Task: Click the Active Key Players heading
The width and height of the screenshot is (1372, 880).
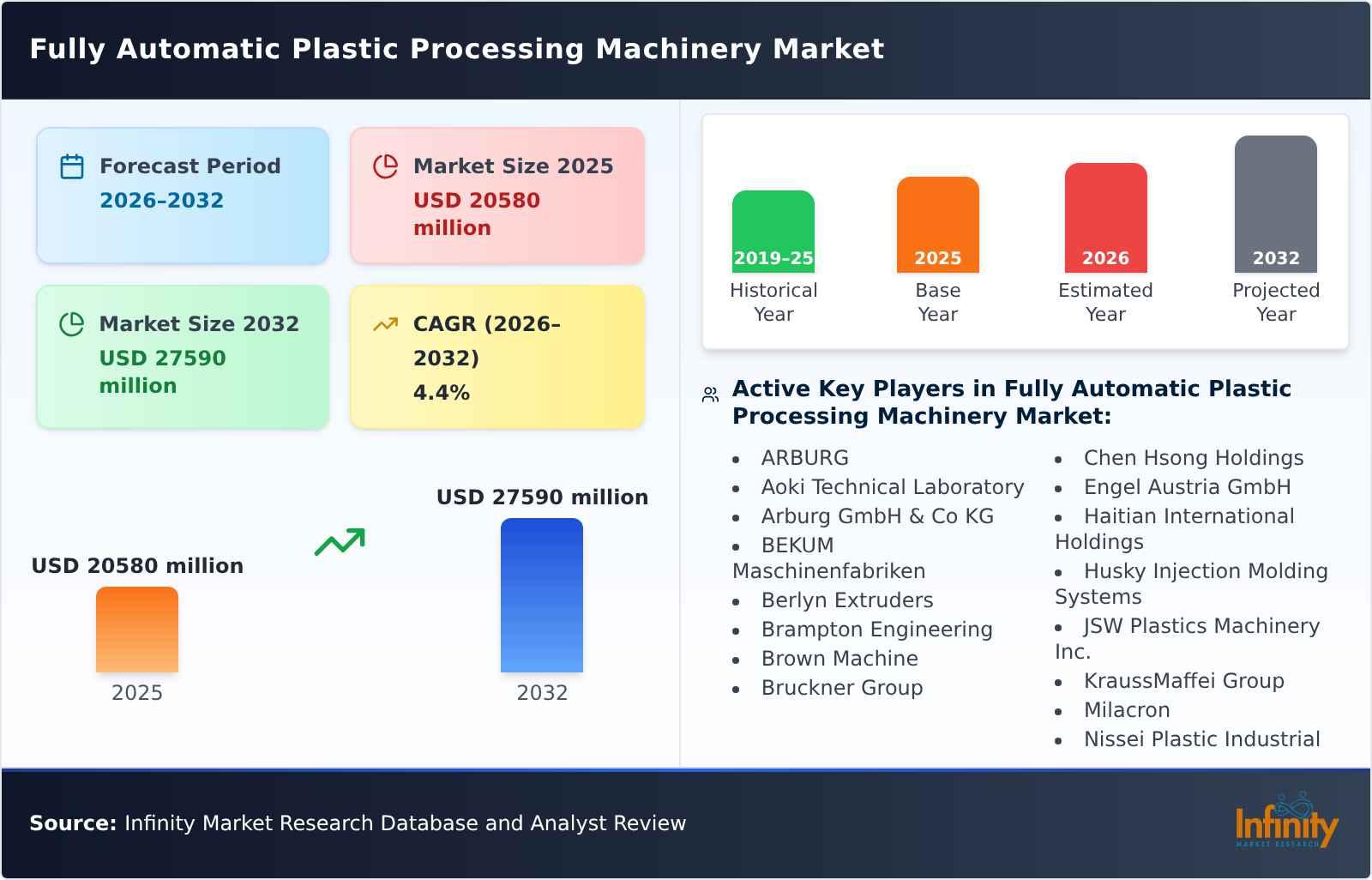Action: [x=1012, y=402]
